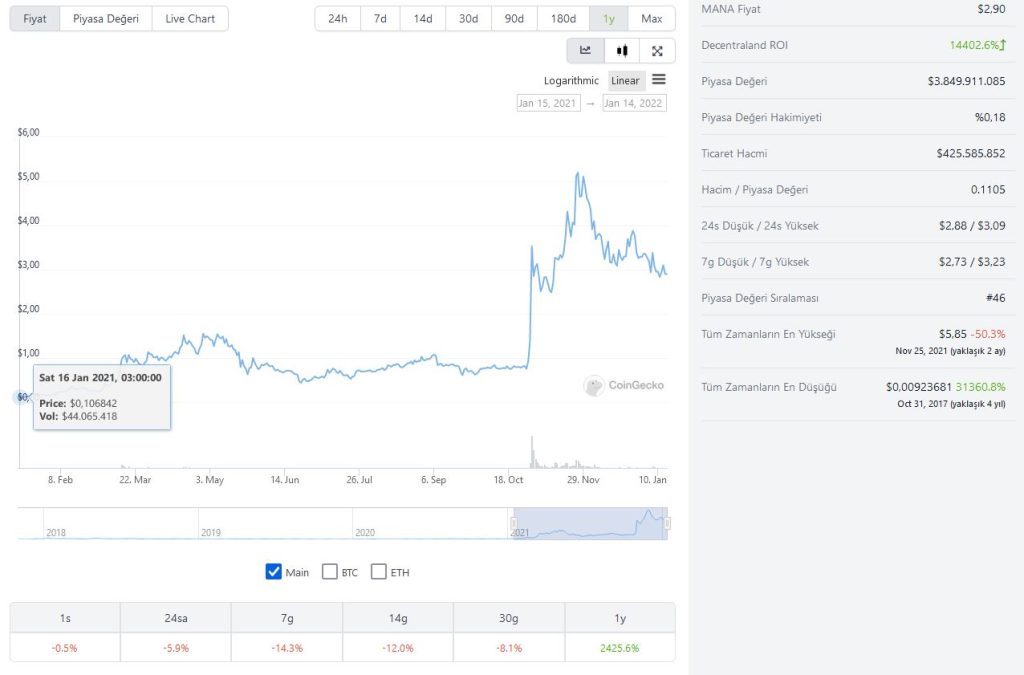Click the 0.1105 volume ratio value
1024x675 pixels.
(x=988, y=189)
